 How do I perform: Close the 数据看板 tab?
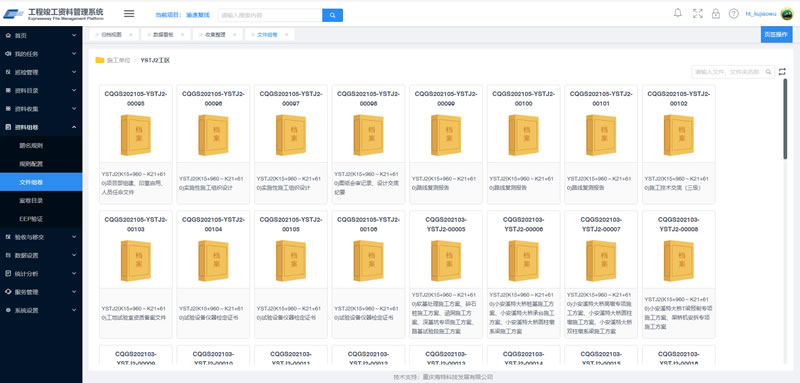pyautogui.click(x=182, y=35)
